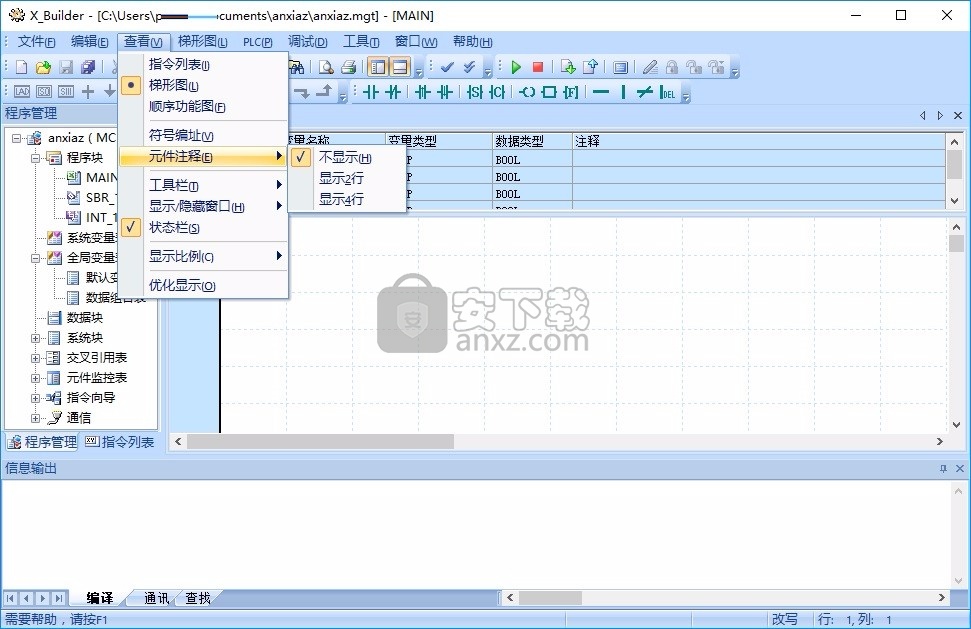The image size is (971, 629).
Task: Select 梯形图 view radio option
Action: (x=203, y=85)
